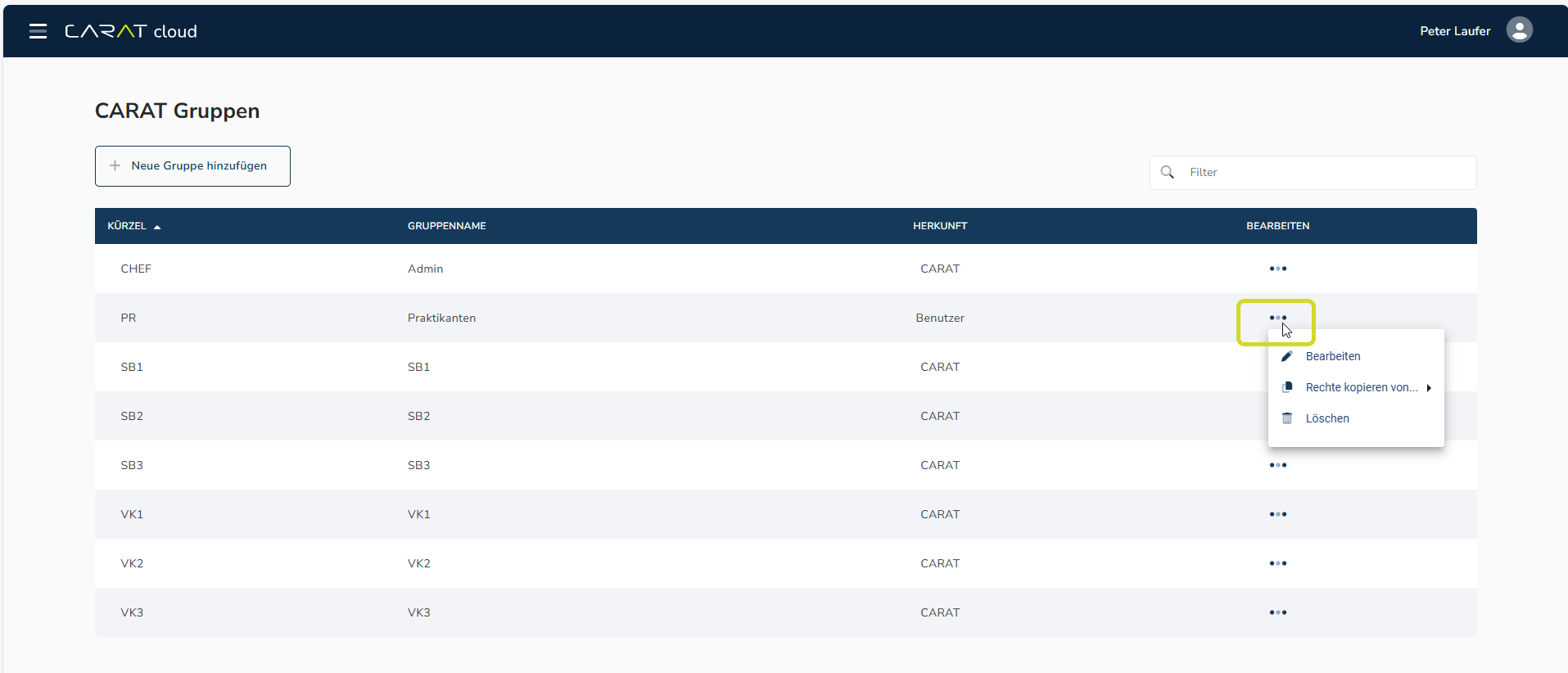This screenshot has width=1568, height=673.
Task: Choose Bearbeiten from the context menu
Action: click(x=1356, y=356)
